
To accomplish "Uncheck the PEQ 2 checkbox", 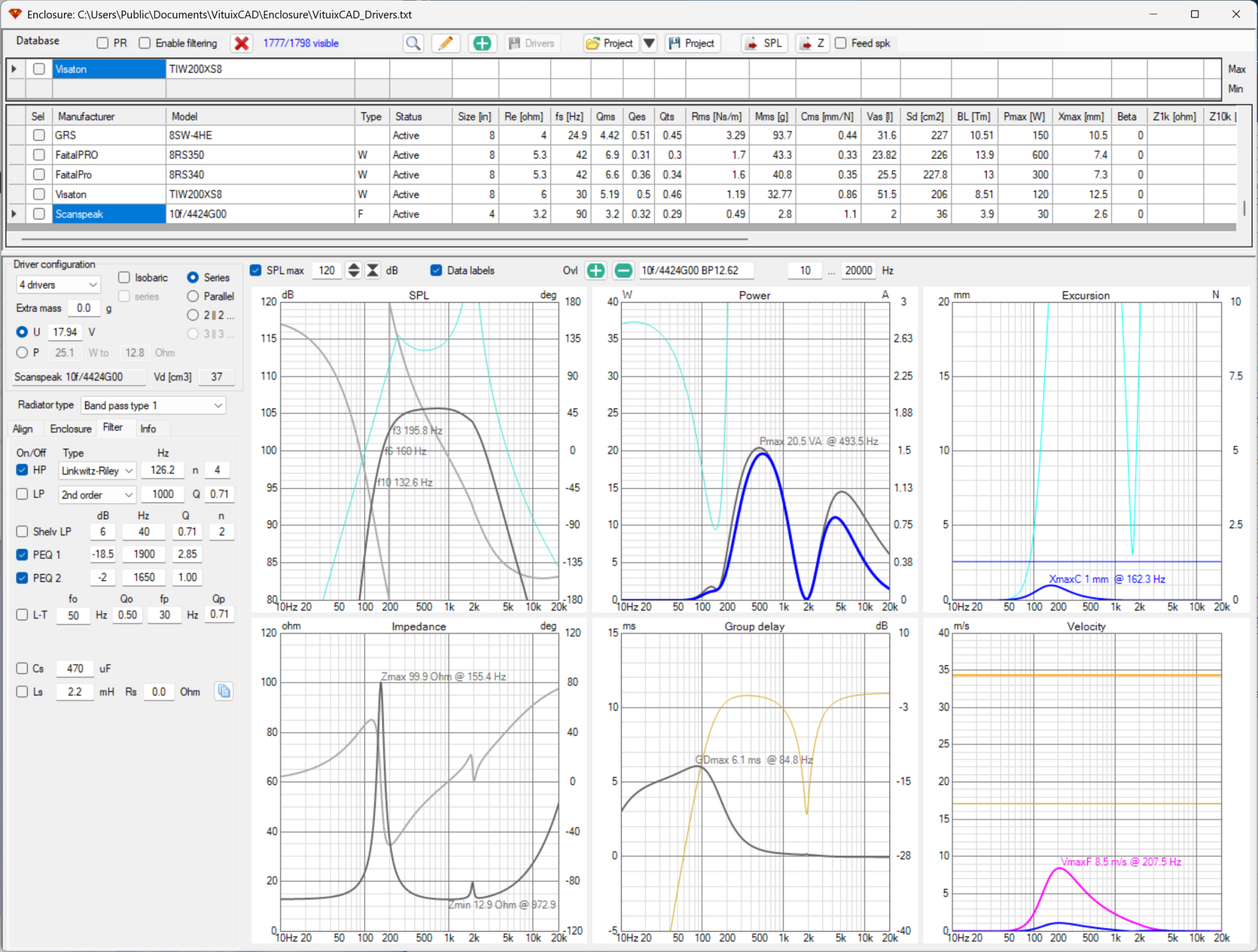I will [22, 578].
